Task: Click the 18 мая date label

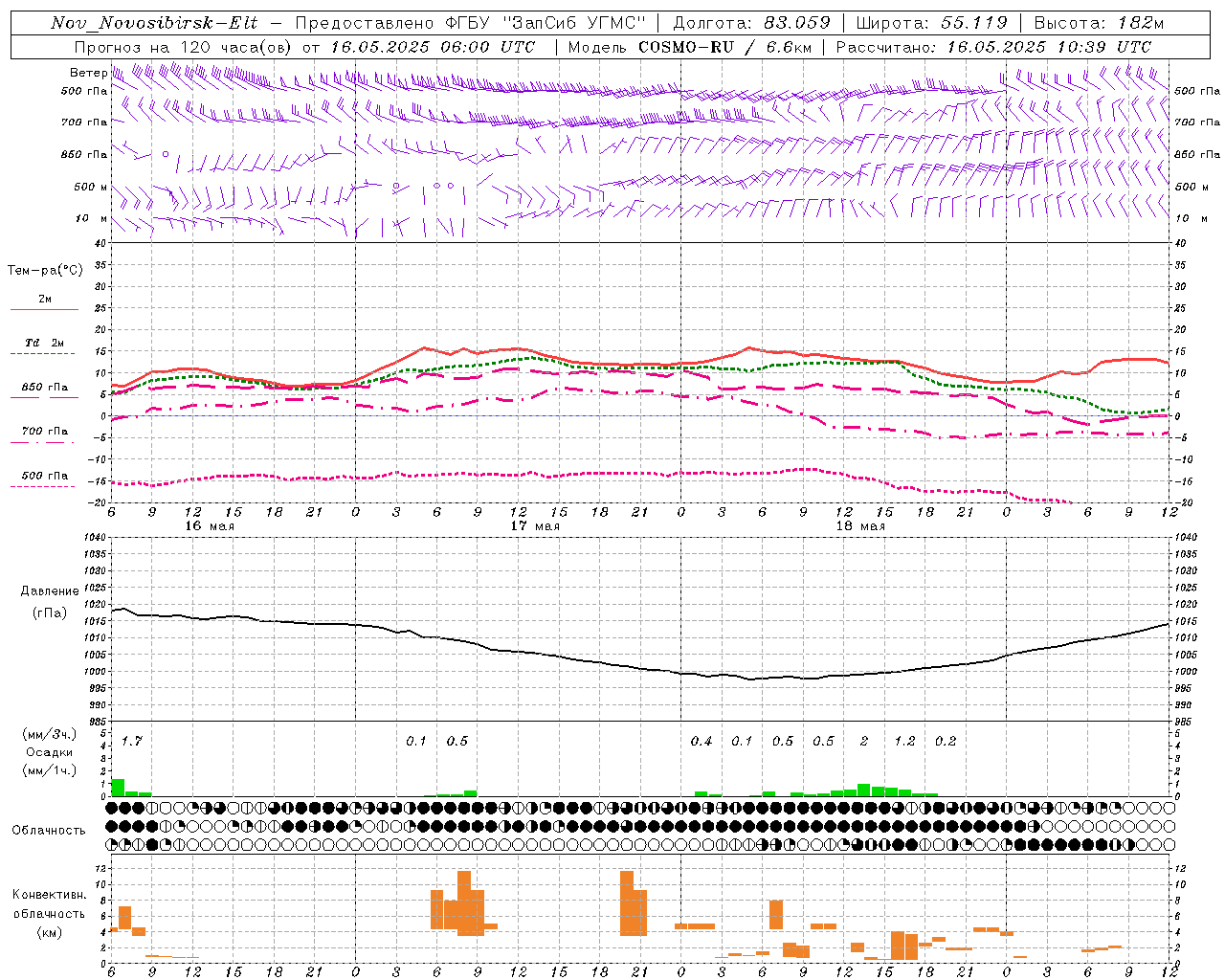Action: pos(860,526)
